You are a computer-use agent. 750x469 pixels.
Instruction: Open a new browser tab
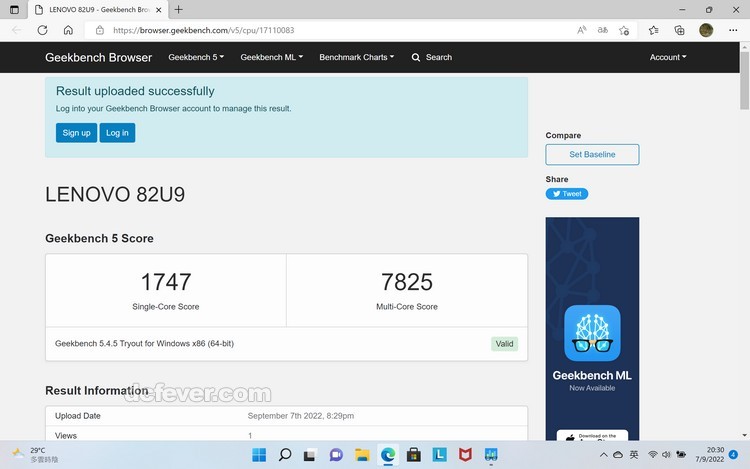tap(178, 10)
